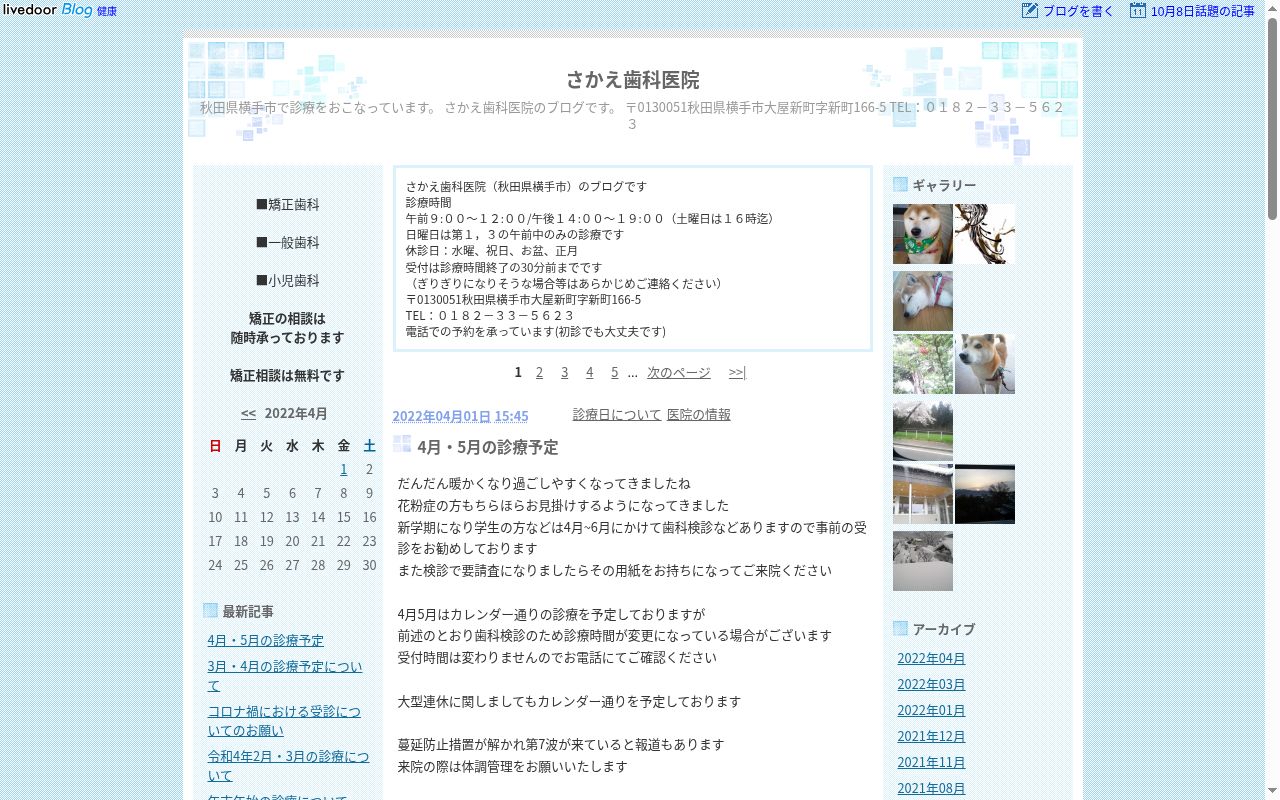This screenshot has width=1280, height=800.
Task: Go to page 5 of posts
Action: click(x=614, y=372)
